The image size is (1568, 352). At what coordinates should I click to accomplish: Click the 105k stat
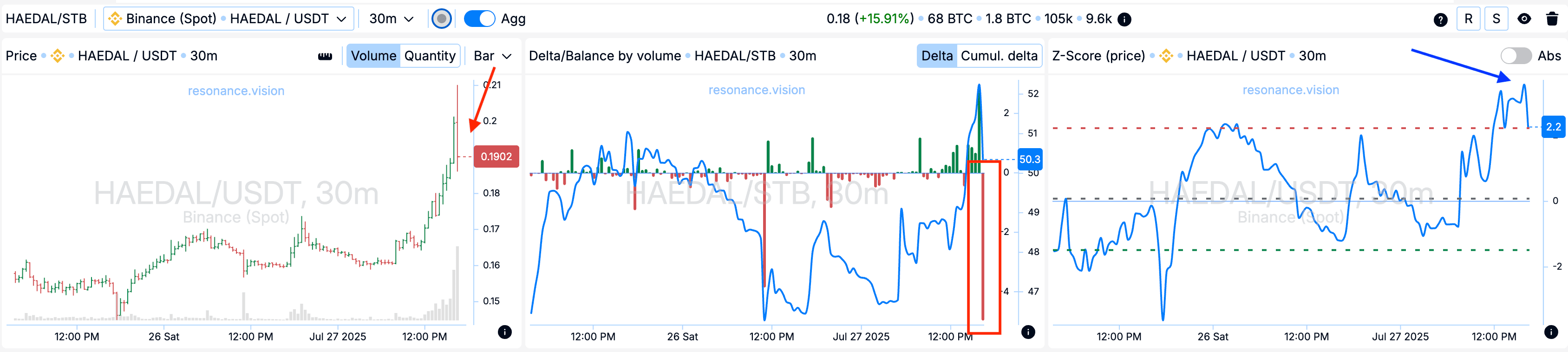[x=1058, y=19]
